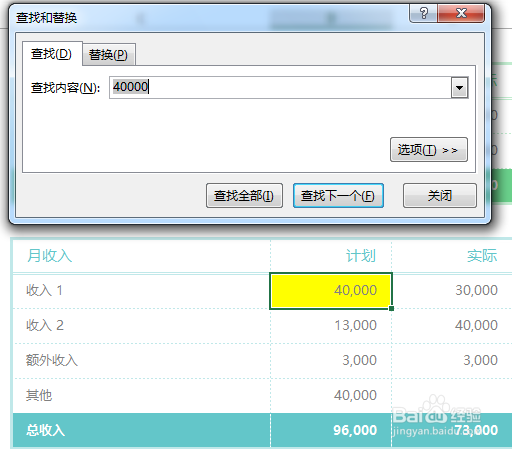Click the 查找下一个(F) button
The image size is (512, 449).
point(338,196)
